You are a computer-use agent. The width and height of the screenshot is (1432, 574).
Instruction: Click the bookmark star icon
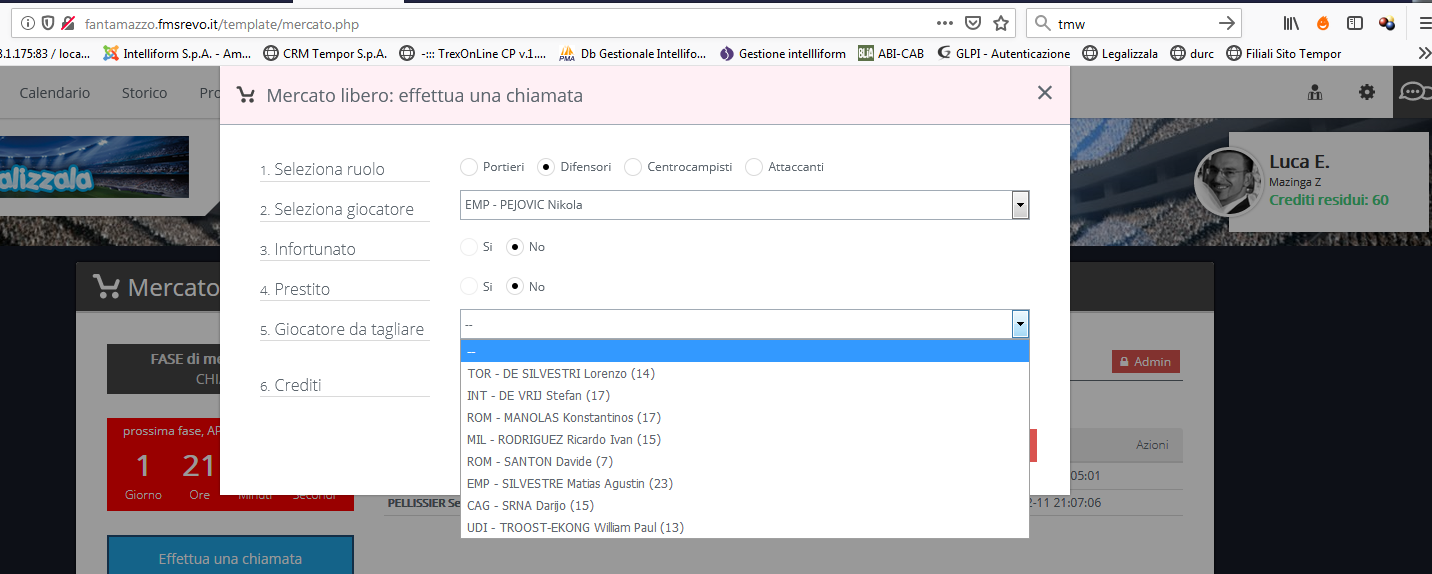point(1000,23)
